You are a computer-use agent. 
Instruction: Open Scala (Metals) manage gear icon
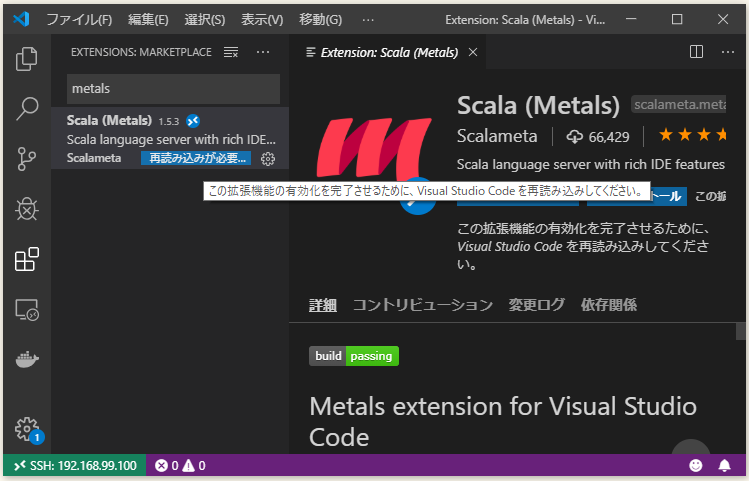point(268,159)
